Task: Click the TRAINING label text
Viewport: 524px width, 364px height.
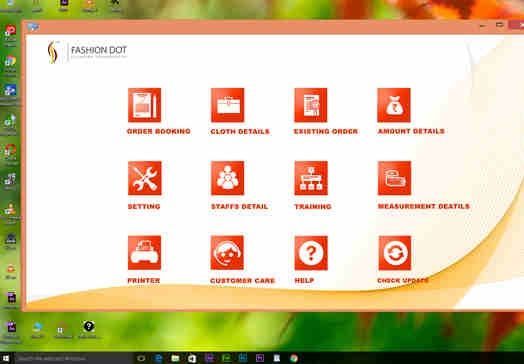Action: point(313,207)
